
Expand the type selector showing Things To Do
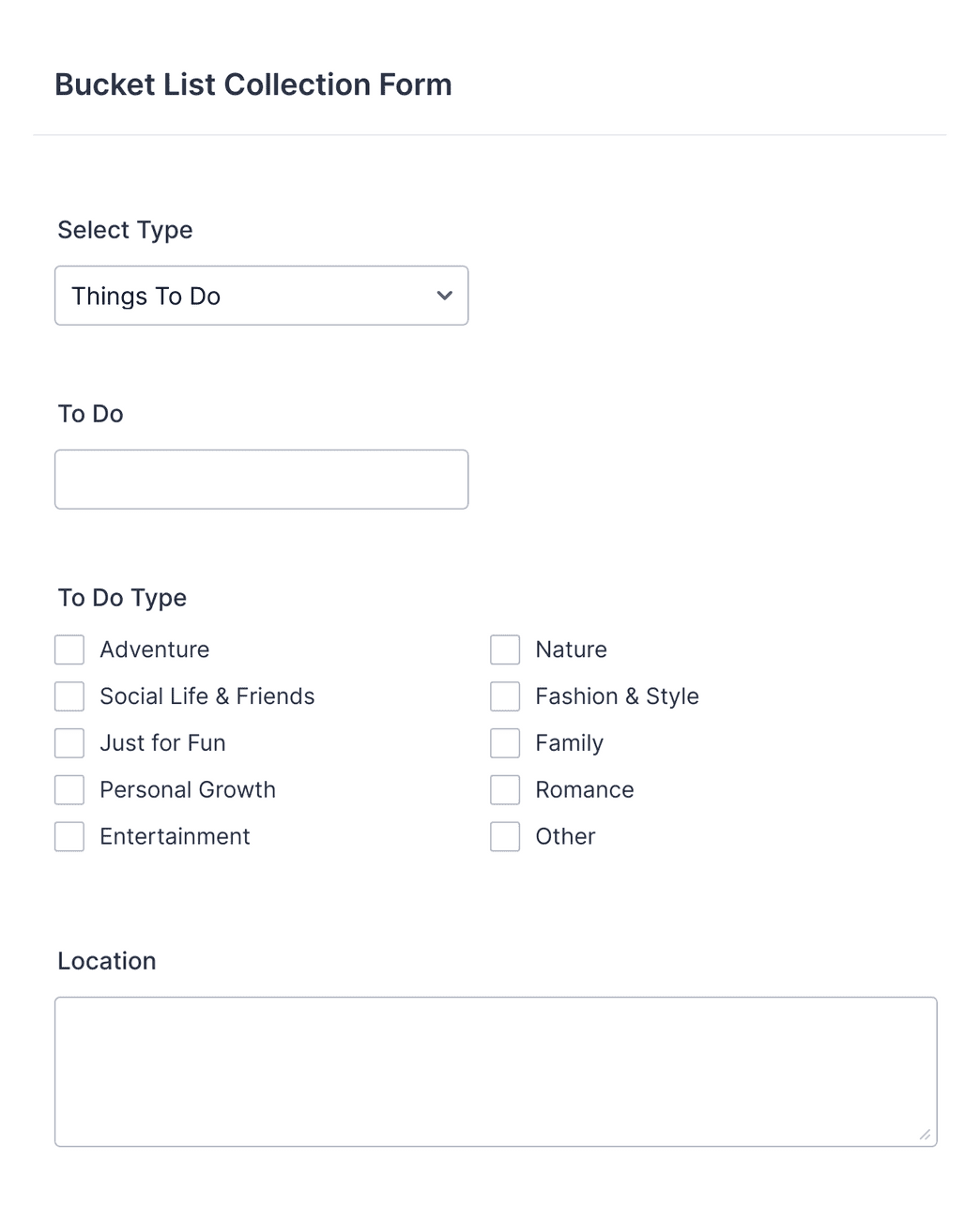(261, 296)
